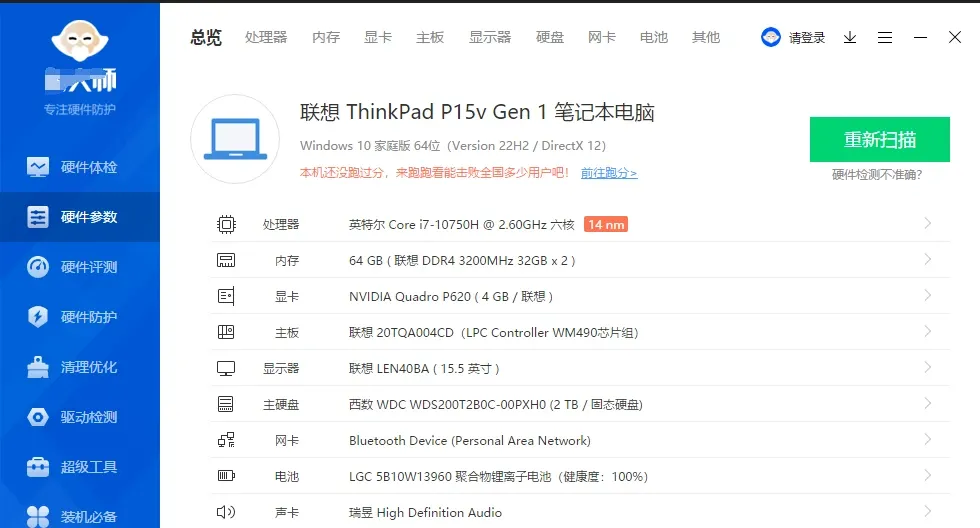This screenshot has height=528, width=980.
Task: Switch to the 电池 tab
Action: 654,37
